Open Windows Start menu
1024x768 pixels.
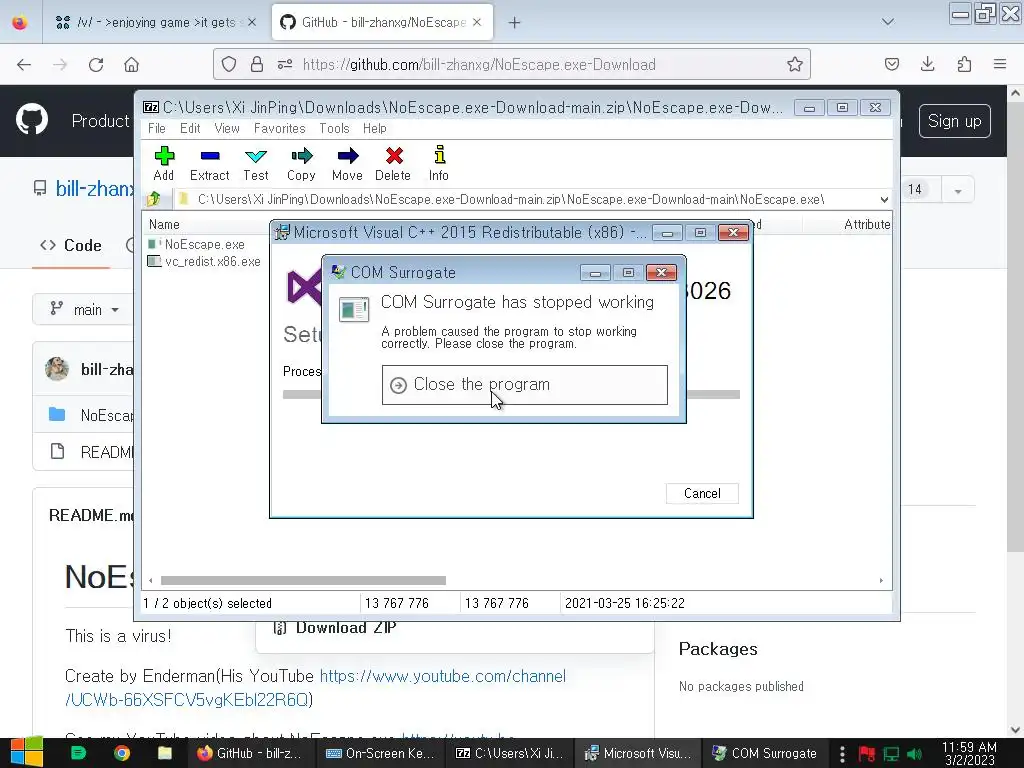26,753
